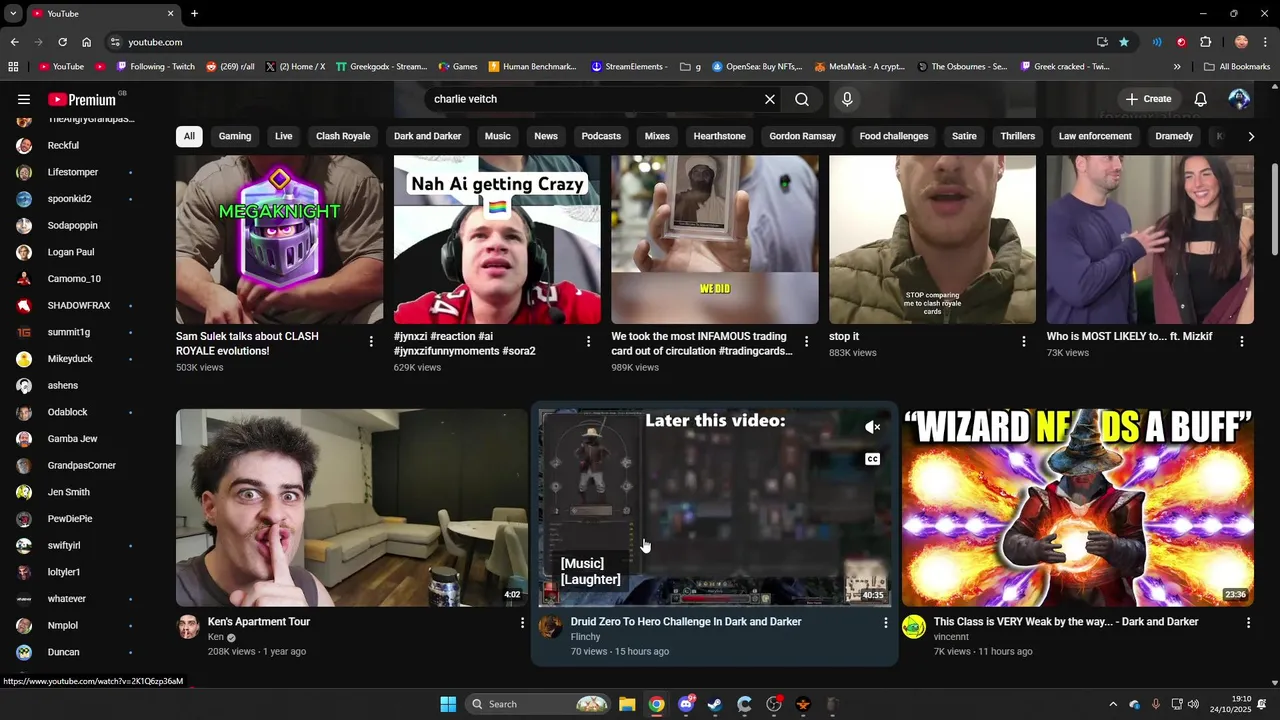Click Ken's channel avatar beside video title
Viewport: 1280px width, 720px height.
[188, 627]
